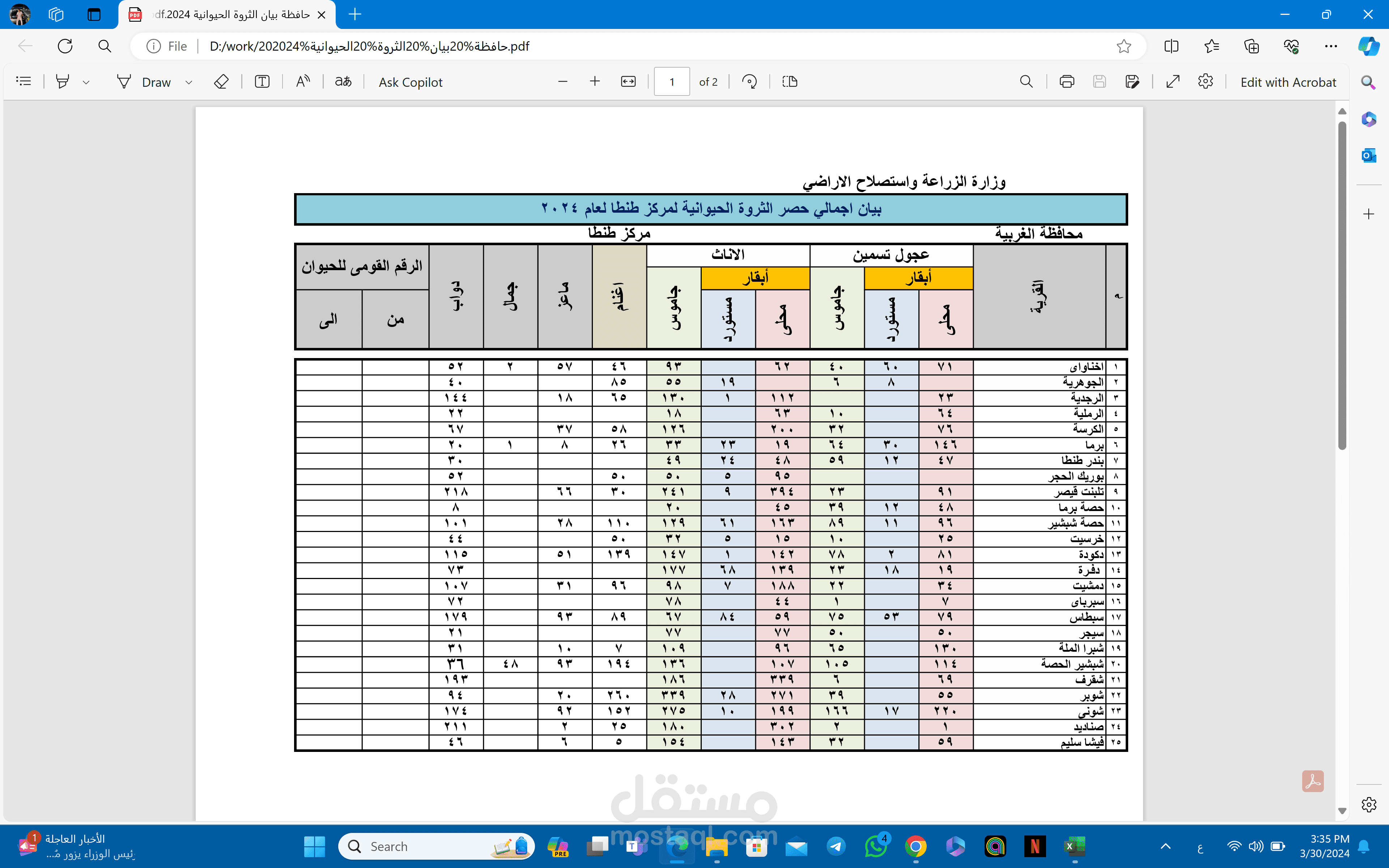Open tab actions menu
The image size is (1389, 868).
[94, 14]
